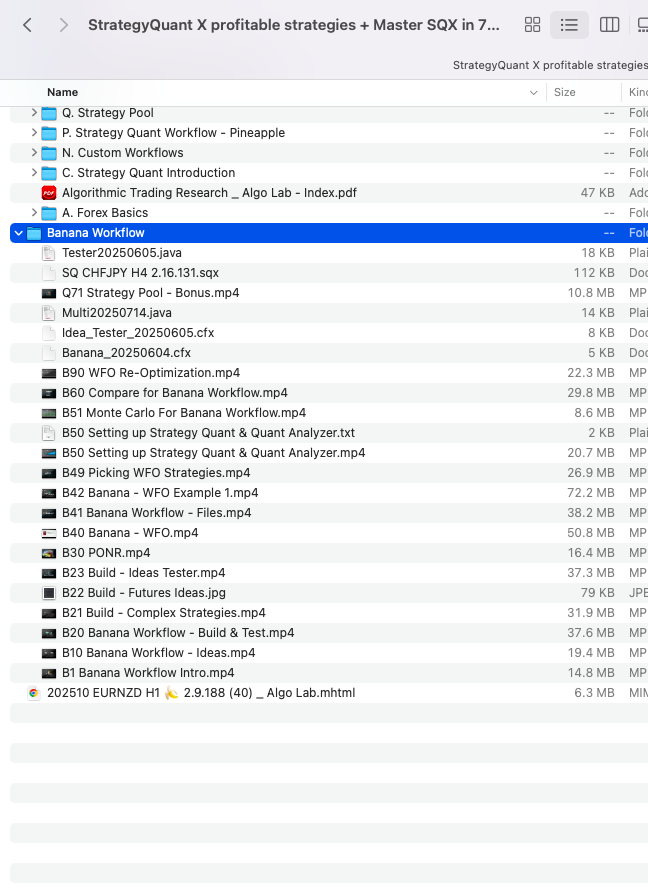This screenshot has height=895, width=648.
Task: Sort files by Name column
Action: (63, 92)
